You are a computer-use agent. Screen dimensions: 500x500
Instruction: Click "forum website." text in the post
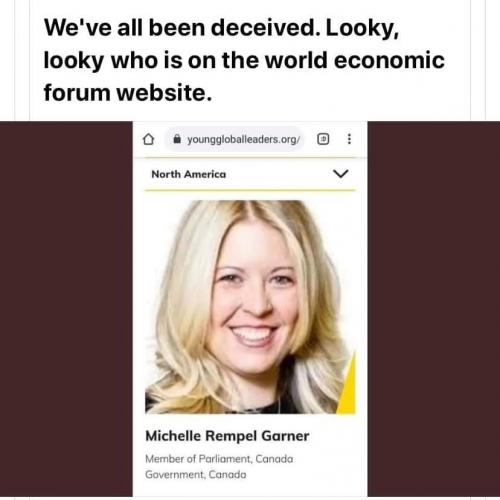coord(128,92)
